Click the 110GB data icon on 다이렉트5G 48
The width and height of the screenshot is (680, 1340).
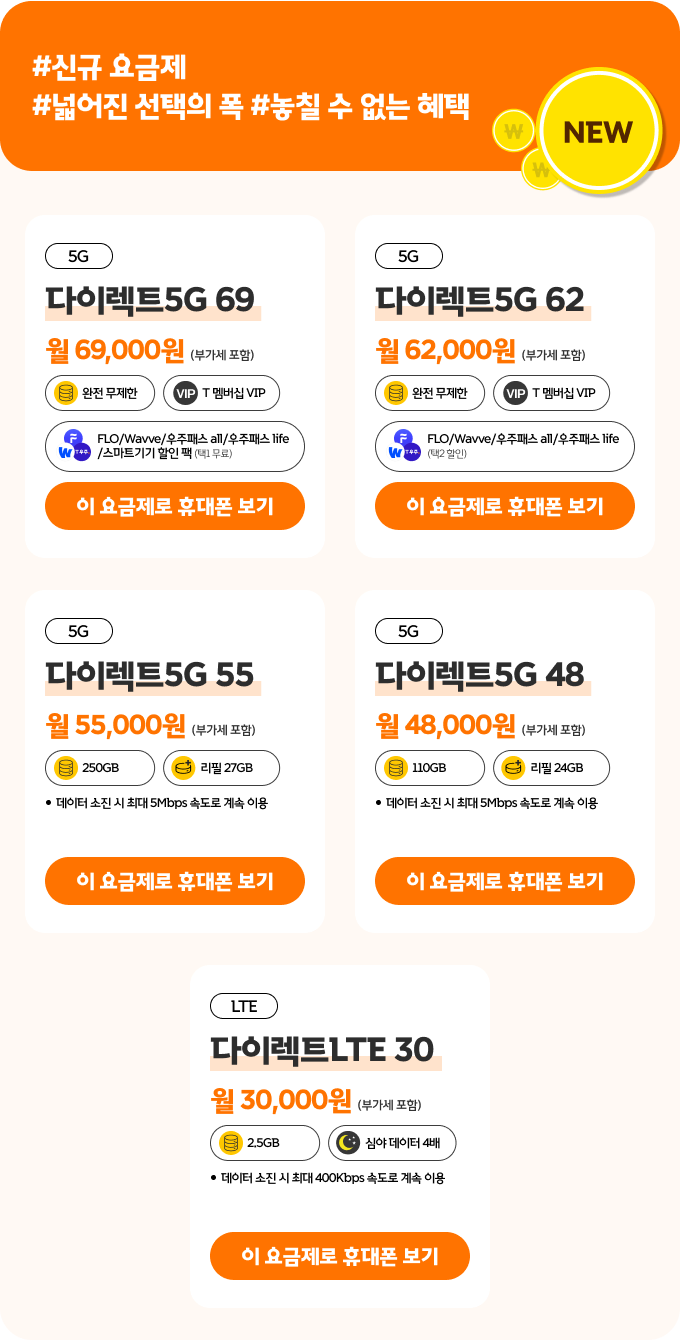pos(397,768)
